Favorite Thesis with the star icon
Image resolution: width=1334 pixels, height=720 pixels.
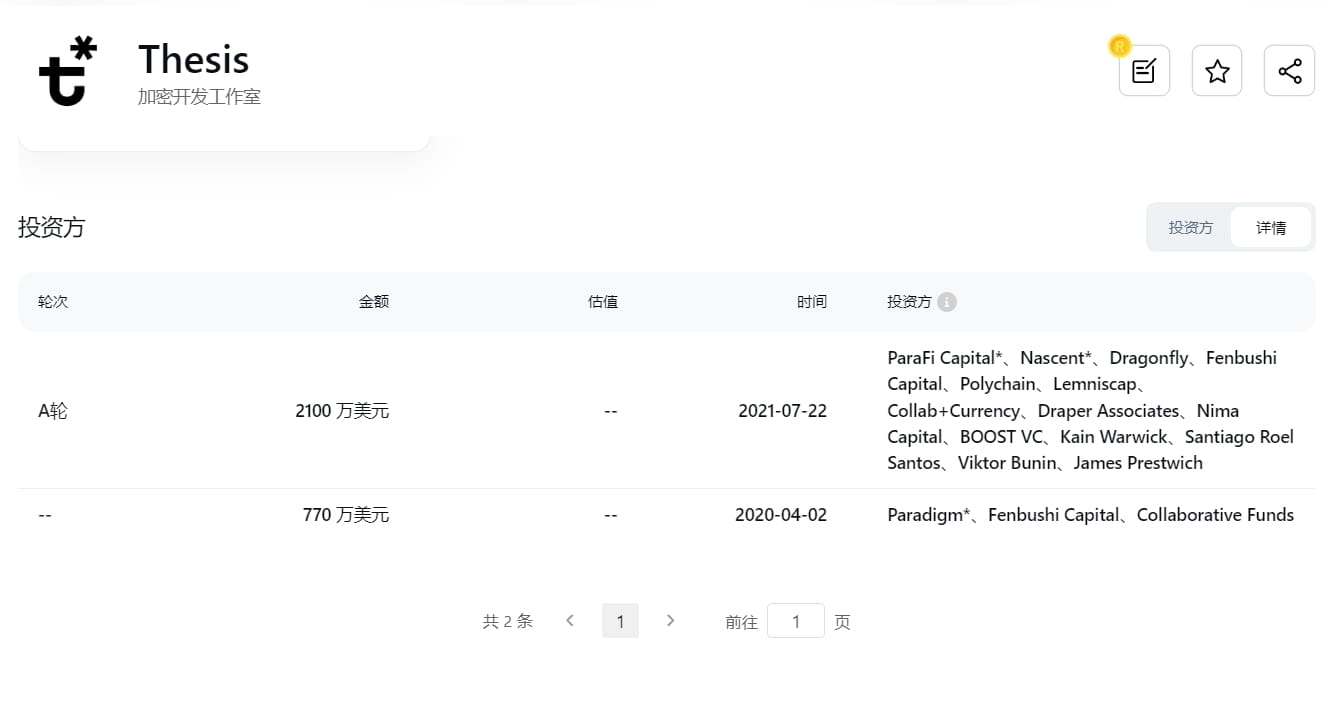1217,71
